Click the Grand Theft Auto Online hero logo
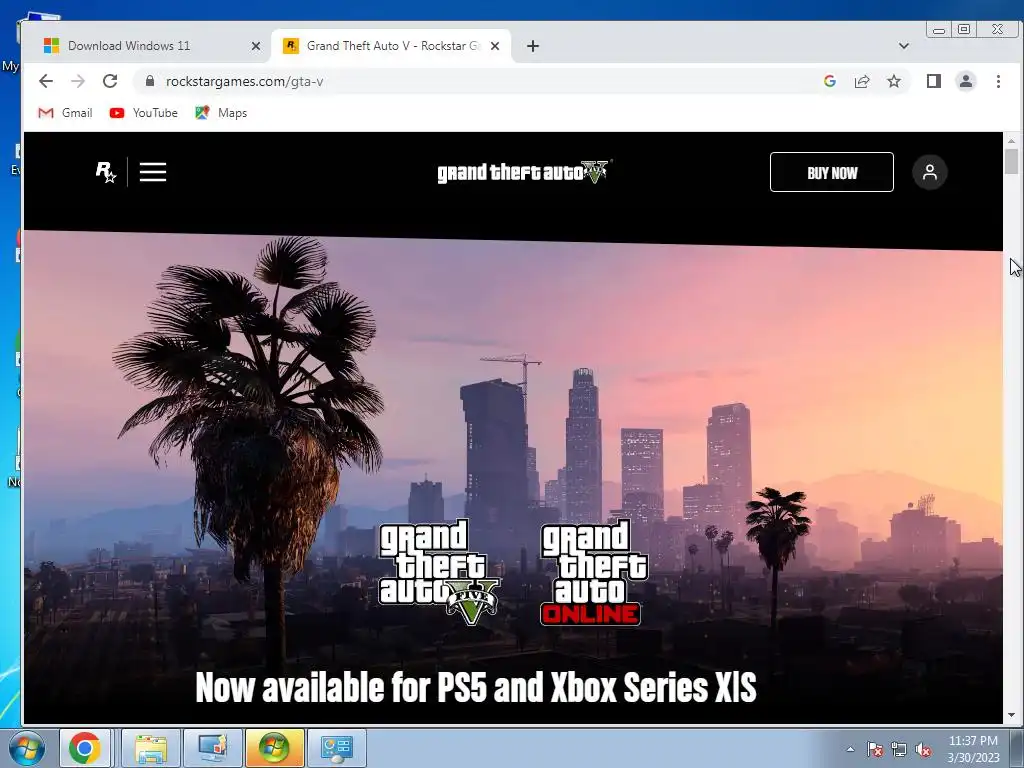The image size is (1024, 768). [x=594, y=573]
